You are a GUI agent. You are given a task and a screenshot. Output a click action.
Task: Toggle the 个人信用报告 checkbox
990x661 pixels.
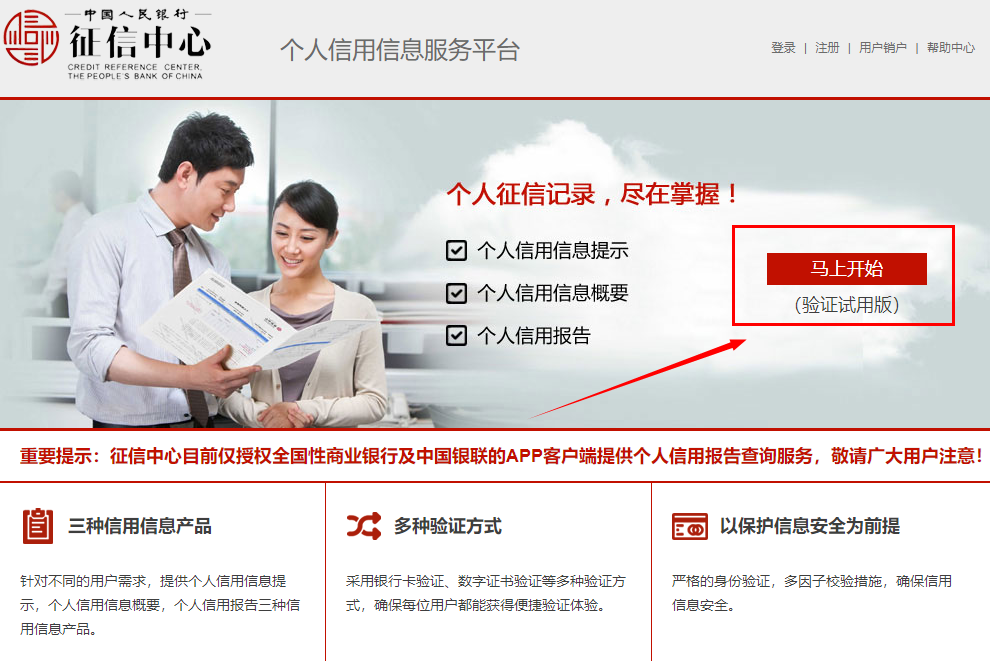[456, 335]
